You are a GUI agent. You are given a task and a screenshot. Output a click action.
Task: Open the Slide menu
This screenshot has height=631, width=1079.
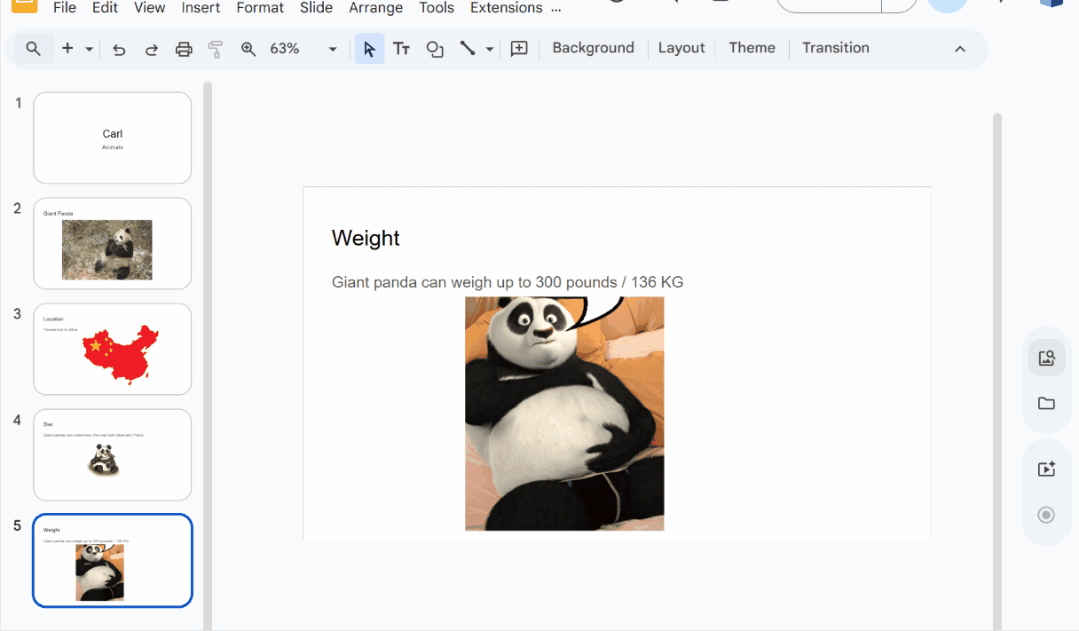[316, 8]
